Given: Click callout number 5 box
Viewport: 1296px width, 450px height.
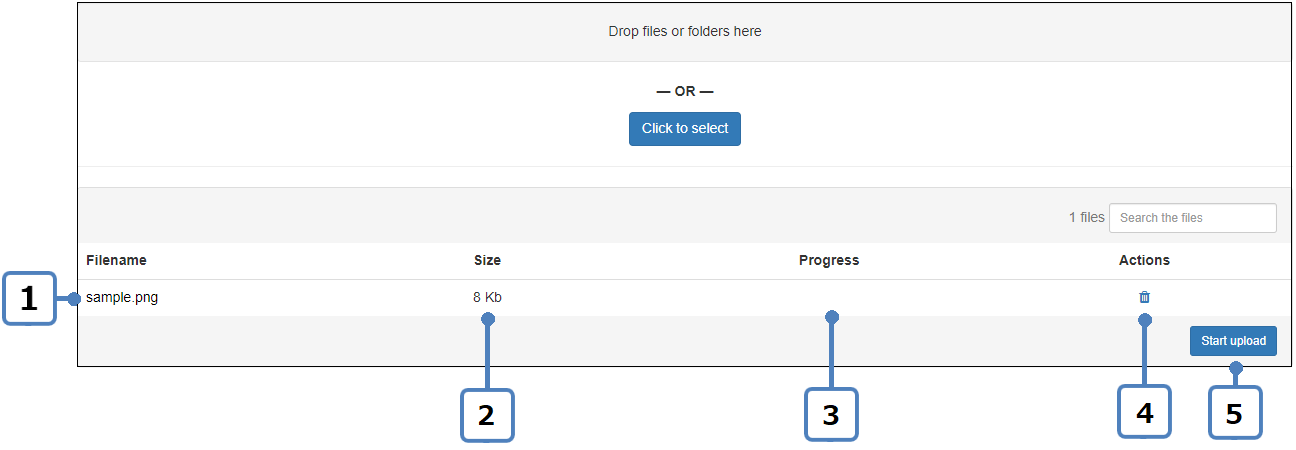Looking at the screenshot, I should pos(1234,413).
